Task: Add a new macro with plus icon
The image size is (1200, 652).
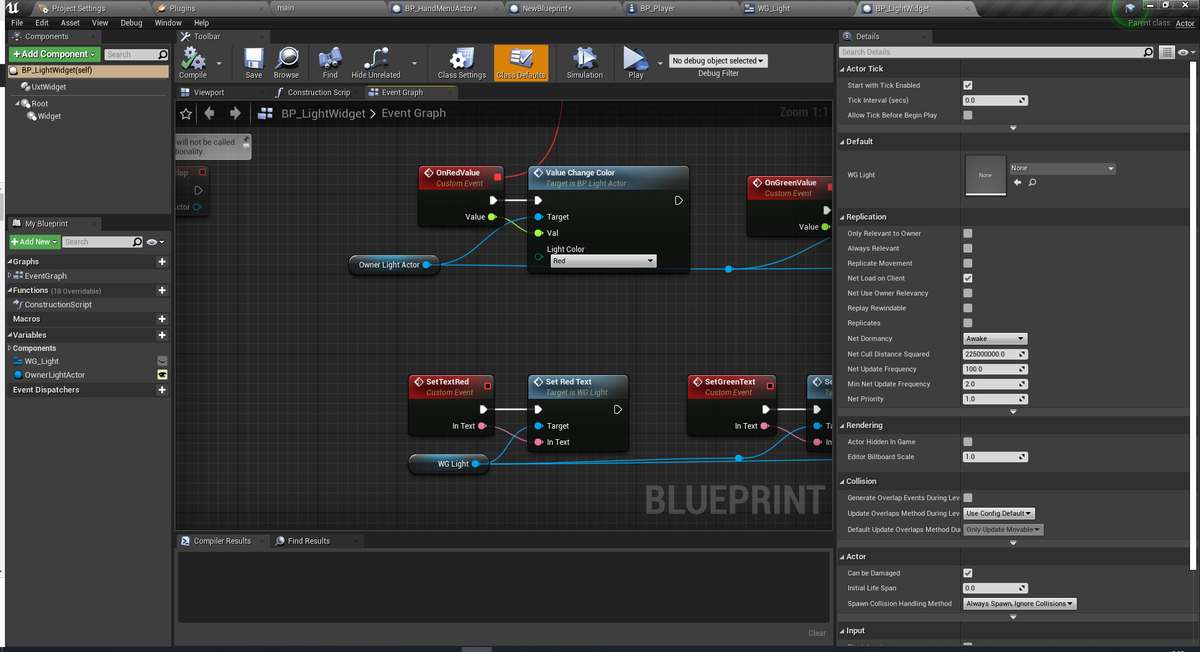Action: (162, 319)
